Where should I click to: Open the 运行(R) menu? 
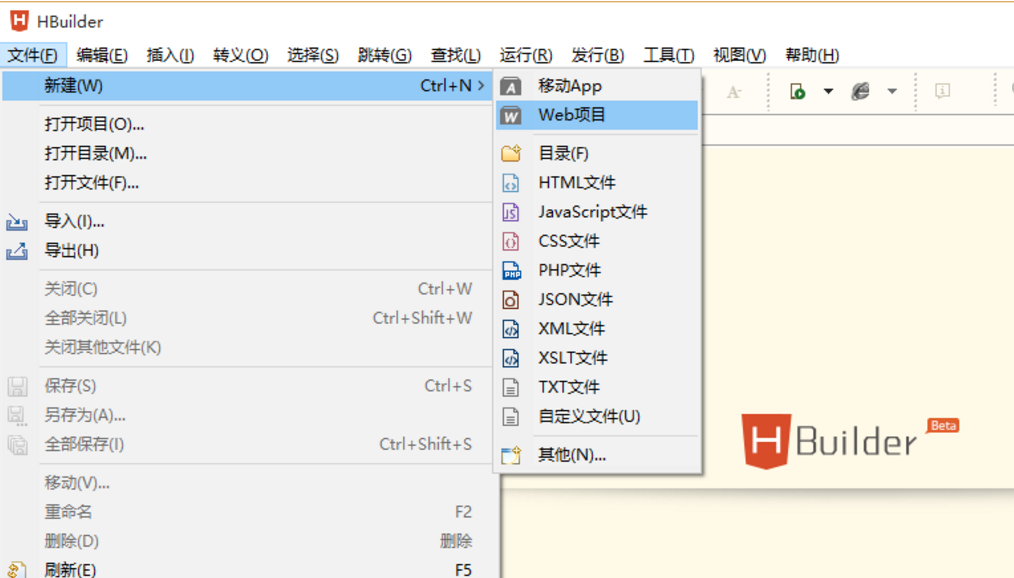coord(526,55)
